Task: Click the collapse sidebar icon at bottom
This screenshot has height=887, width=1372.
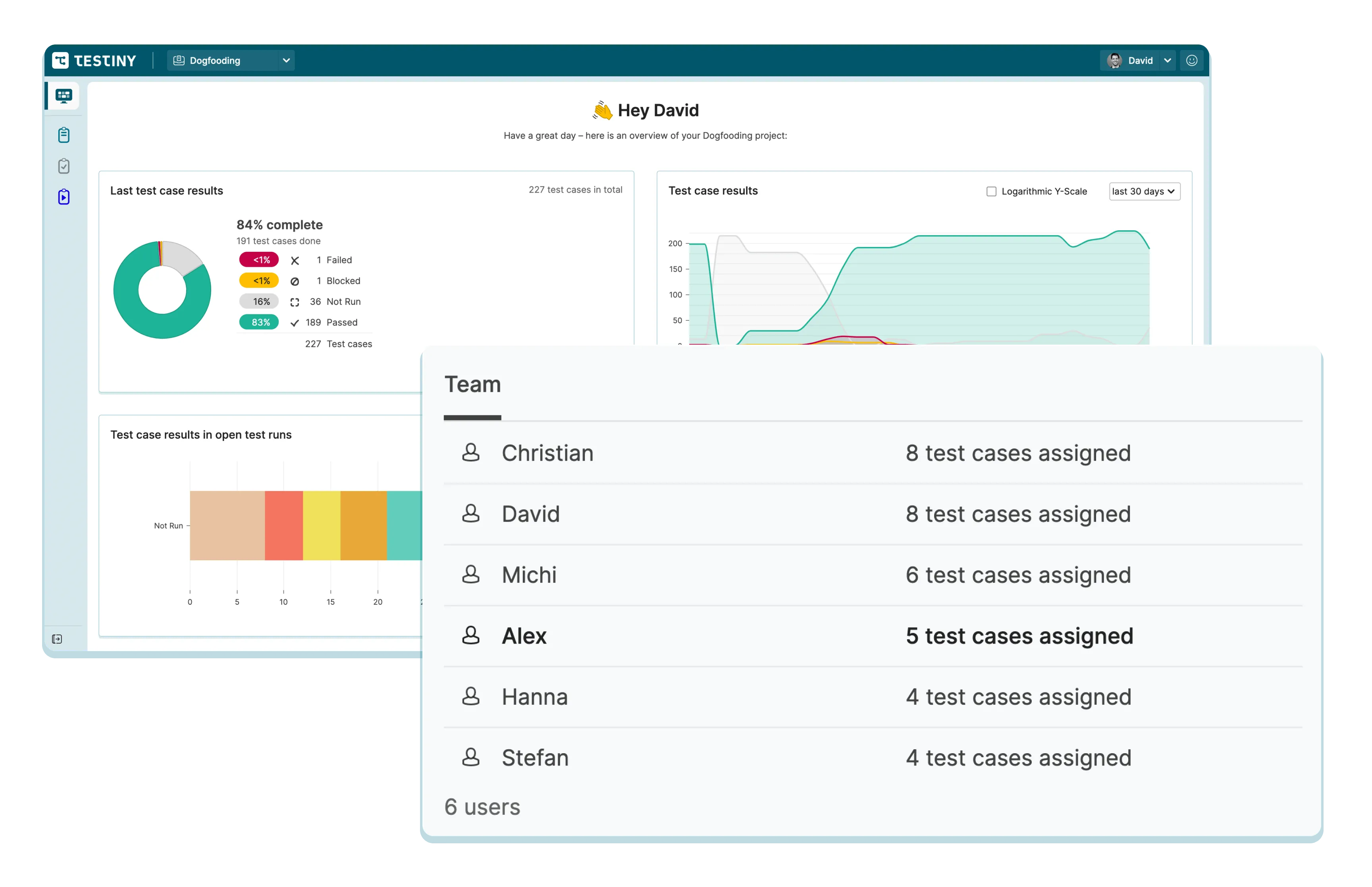Action: (x=57, y=639)
